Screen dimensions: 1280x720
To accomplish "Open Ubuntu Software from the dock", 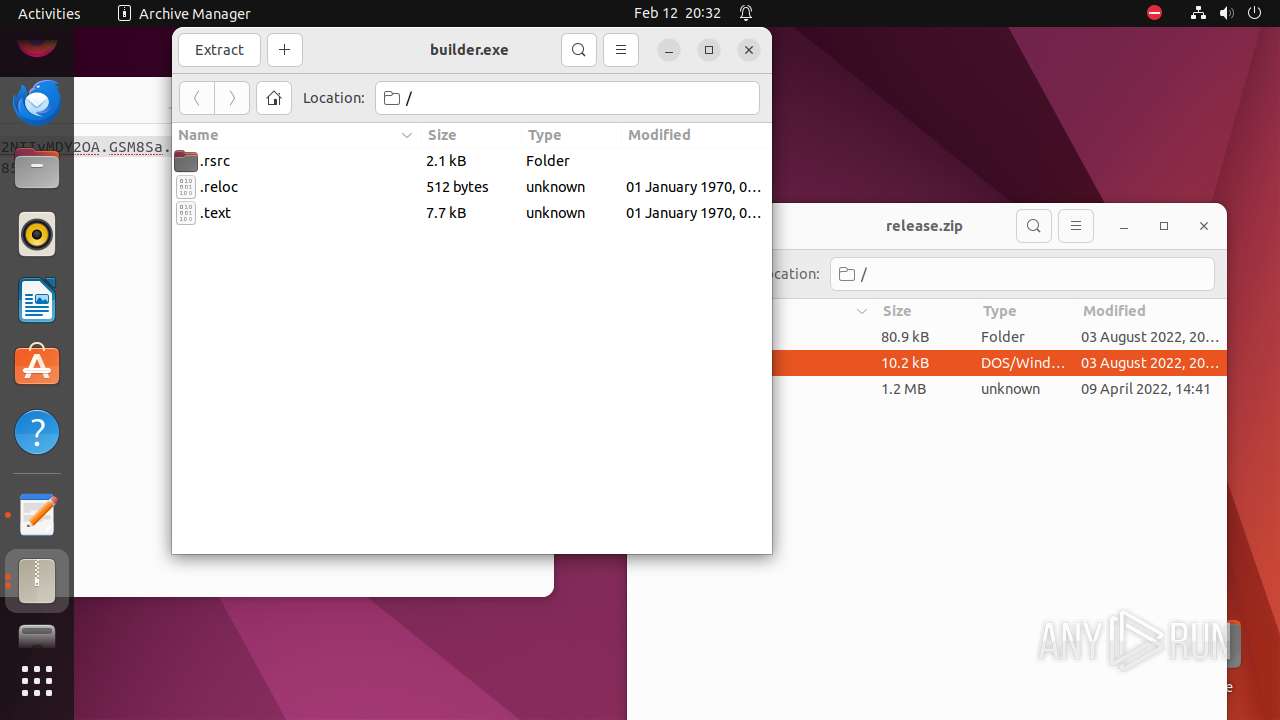I will 37,366.
